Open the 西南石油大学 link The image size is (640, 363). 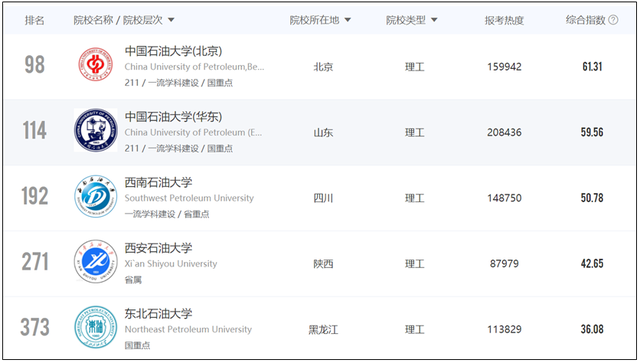pos(158,182)
